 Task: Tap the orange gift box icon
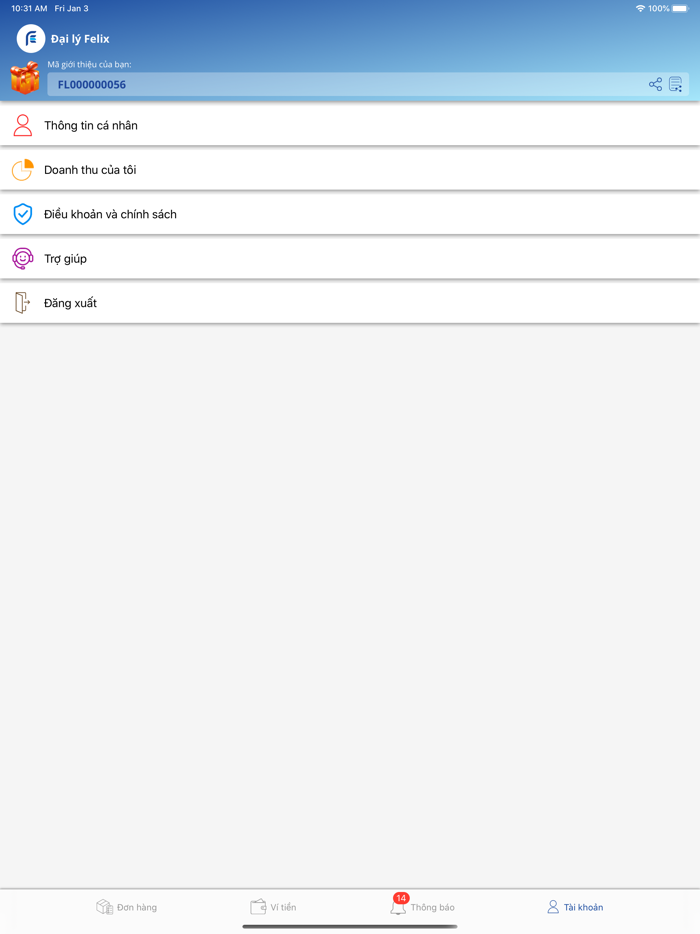point(24,78)
